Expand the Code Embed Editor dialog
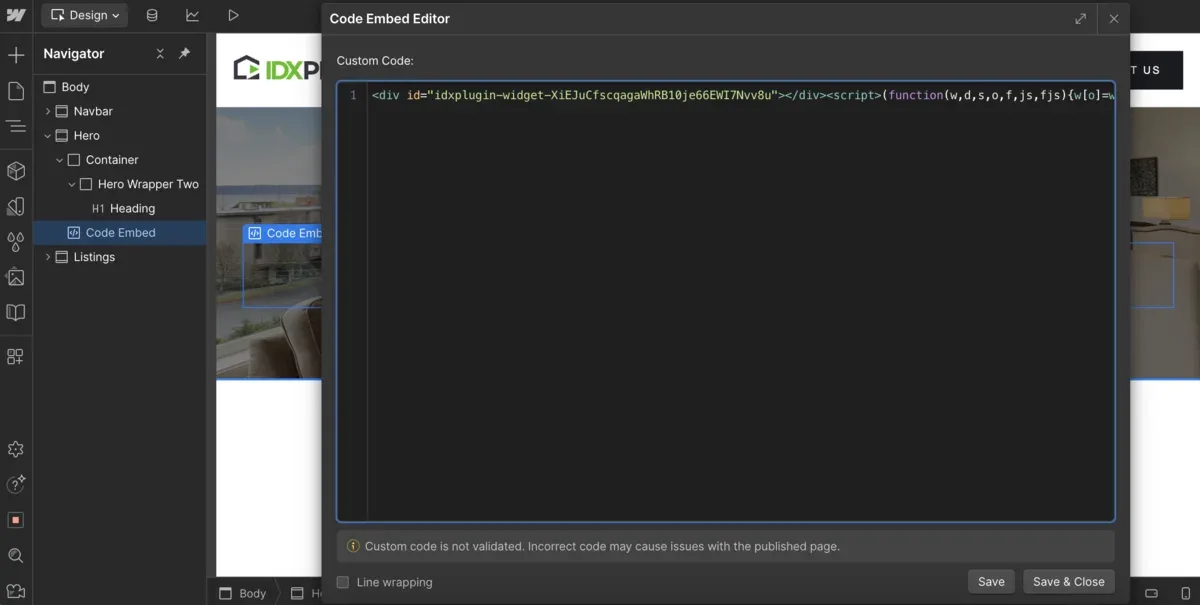1200x605 pixels. coord(1081,18)
